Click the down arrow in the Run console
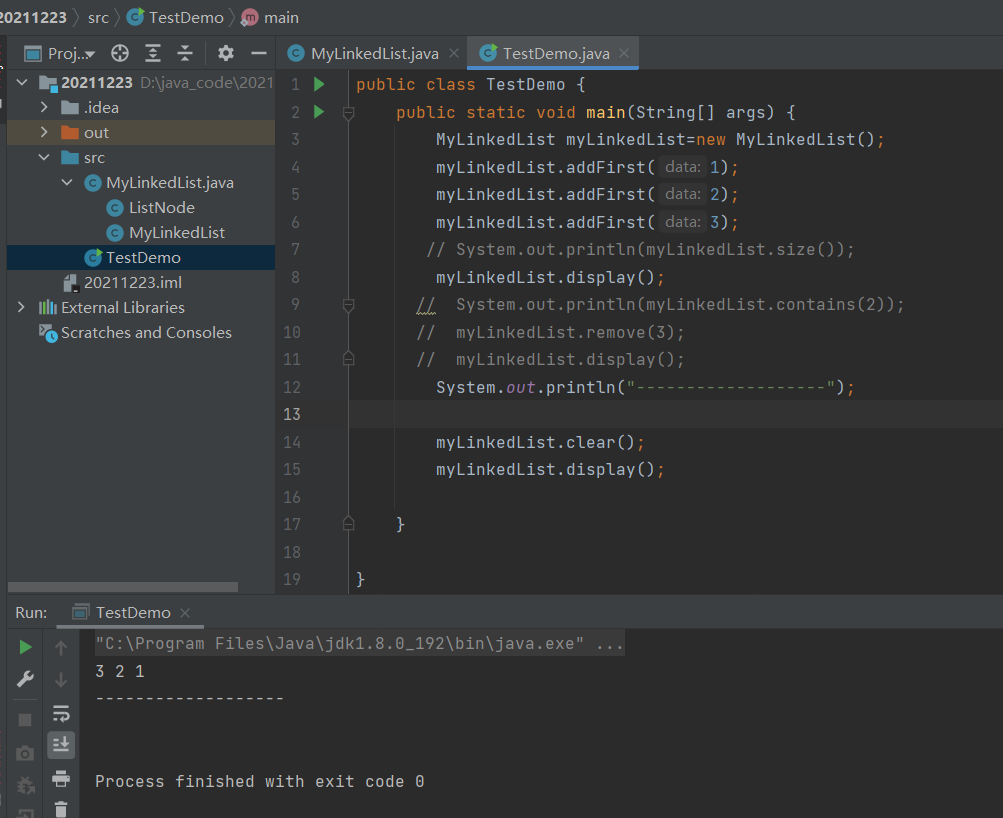 pos(61,679)
